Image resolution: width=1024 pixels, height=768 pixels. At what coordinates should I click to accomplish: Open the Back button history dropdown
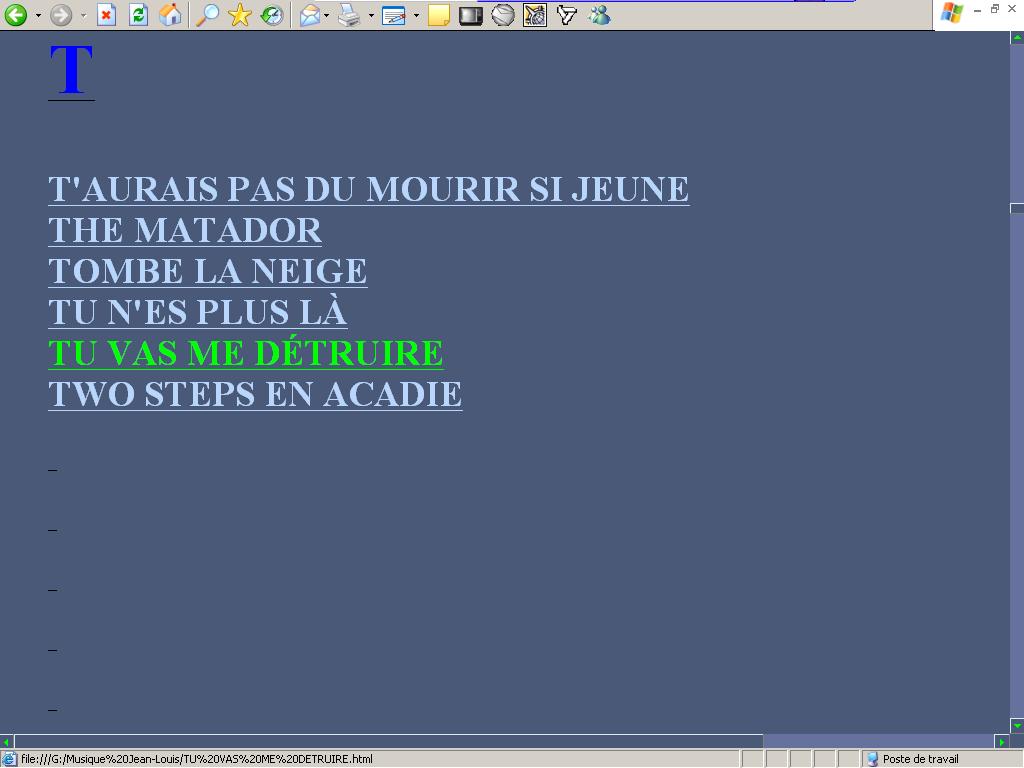(38, 15)
